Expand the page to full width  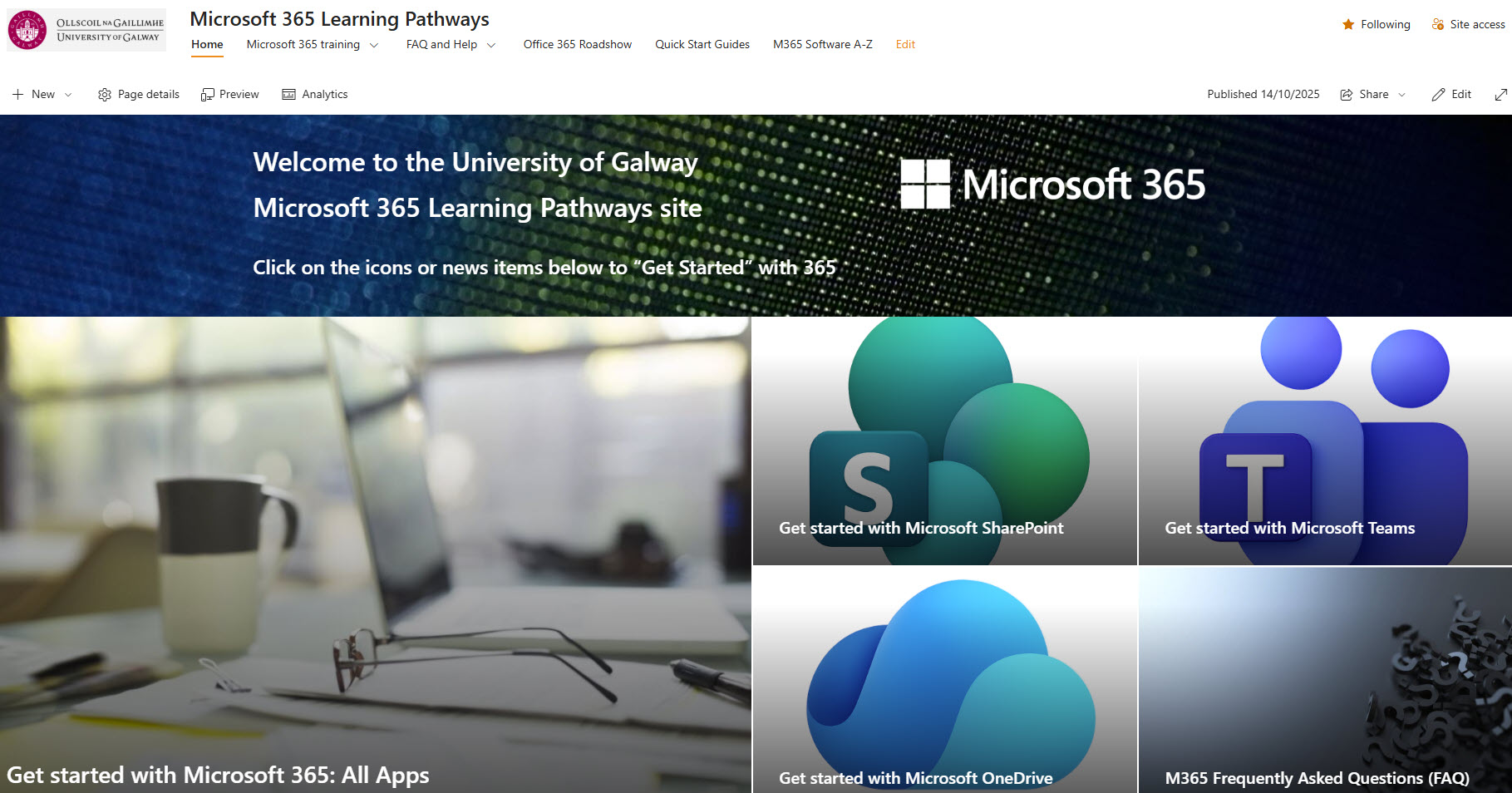[1500, 94]
